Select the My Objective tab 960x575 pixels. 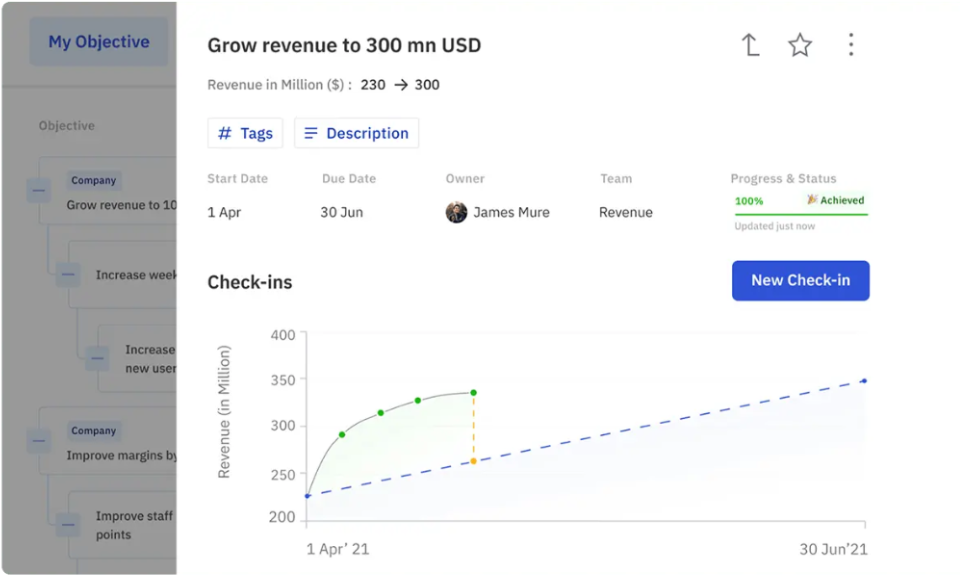tap(99, 42)
